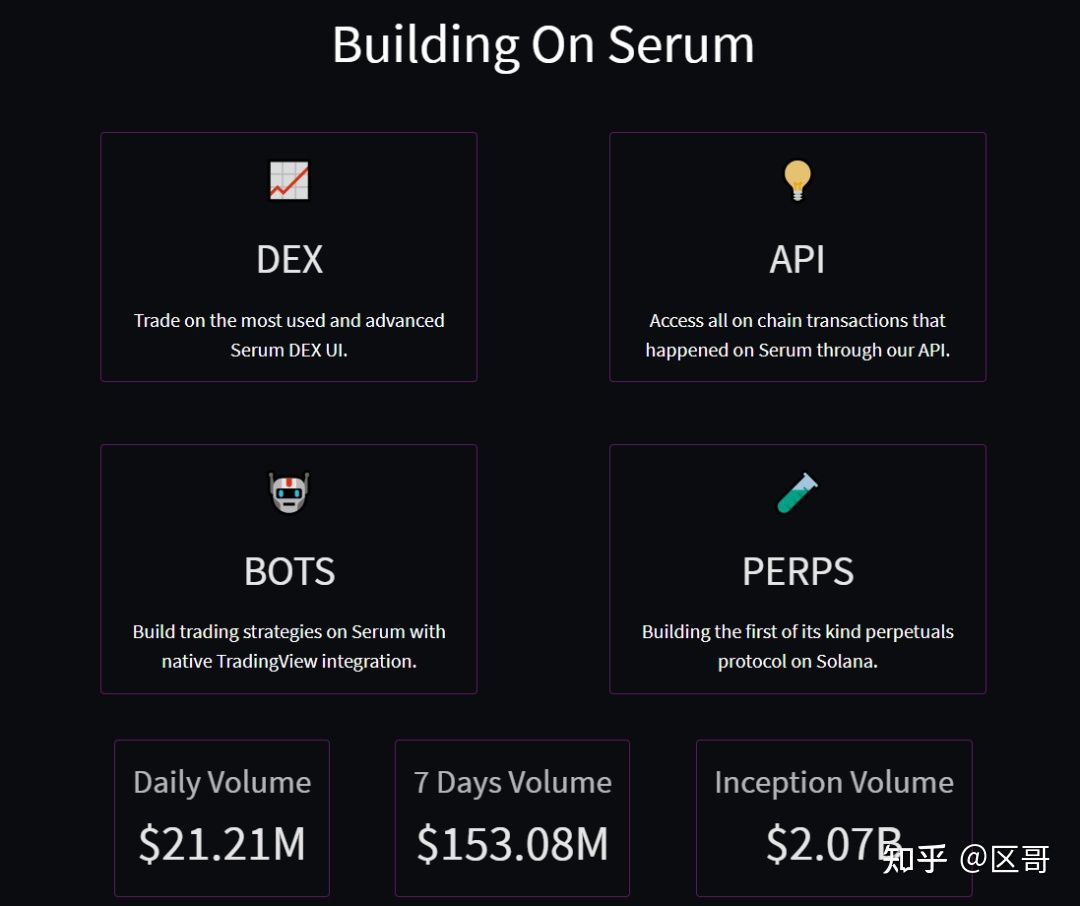The height and width of the screenshot is (906, 1080).
Task: Open the API heading
Action: tap(797, 260)
